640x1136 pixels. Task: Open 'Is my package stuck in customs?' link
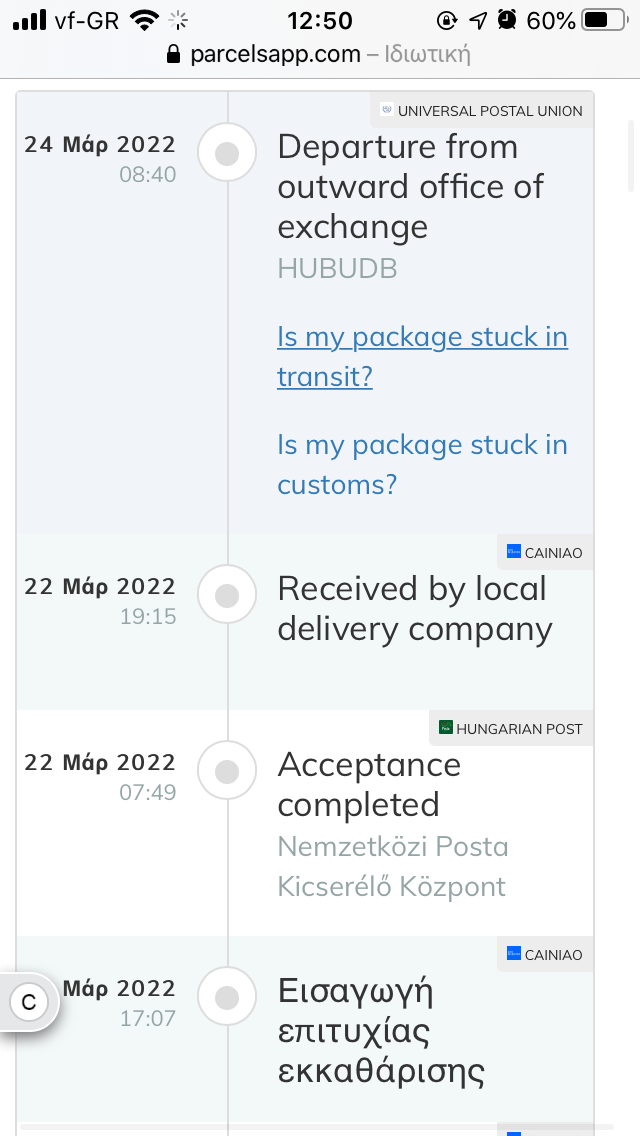click(x=422, y=464)
